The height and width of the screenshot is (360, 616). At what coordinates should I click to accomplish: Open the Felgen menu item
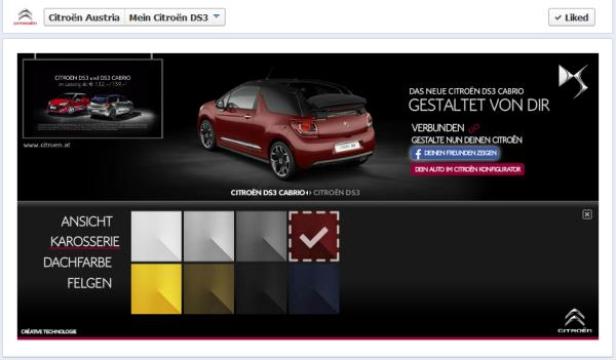[x=89, y=283]
